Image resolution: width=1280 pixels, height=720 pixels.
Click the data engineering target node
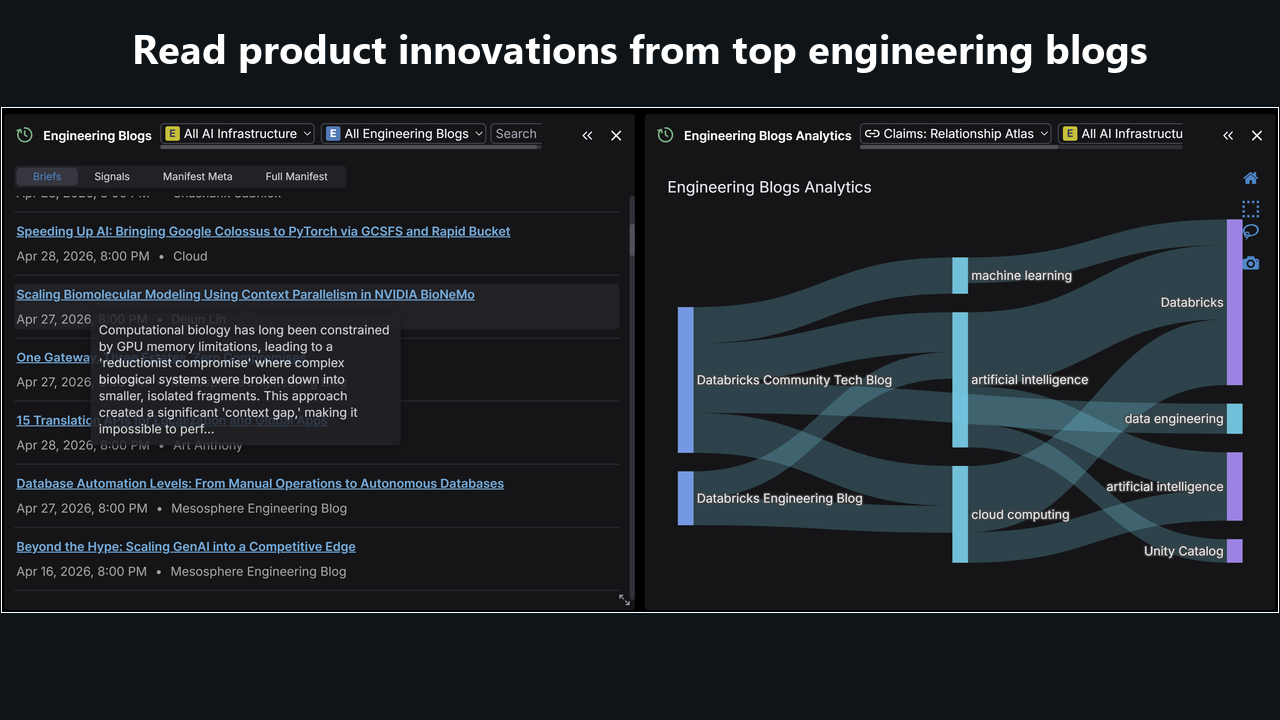tap(1235, 419)
